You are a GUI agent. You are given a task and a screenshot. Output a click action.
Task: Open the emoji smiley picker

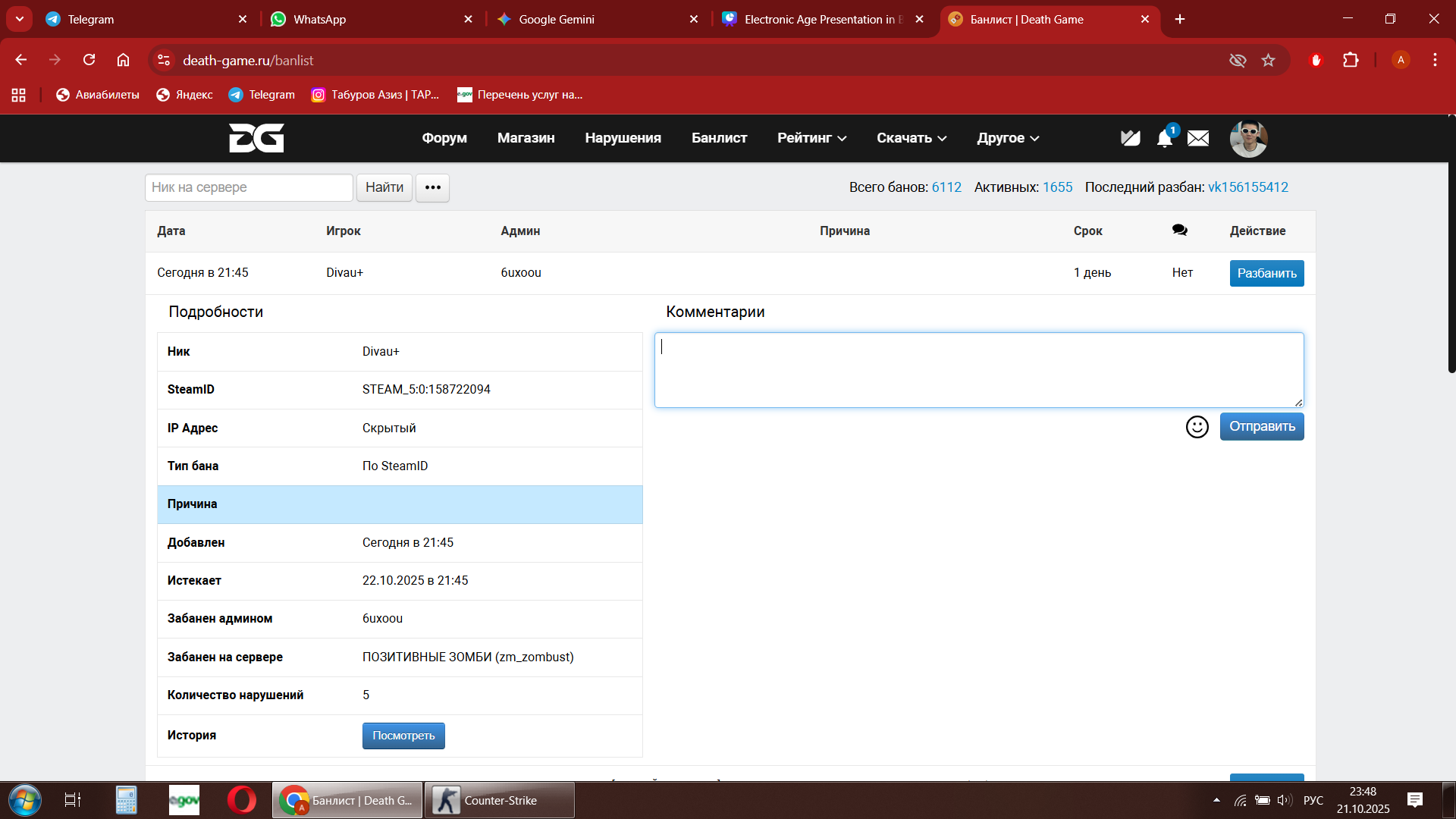(1197, 427)
